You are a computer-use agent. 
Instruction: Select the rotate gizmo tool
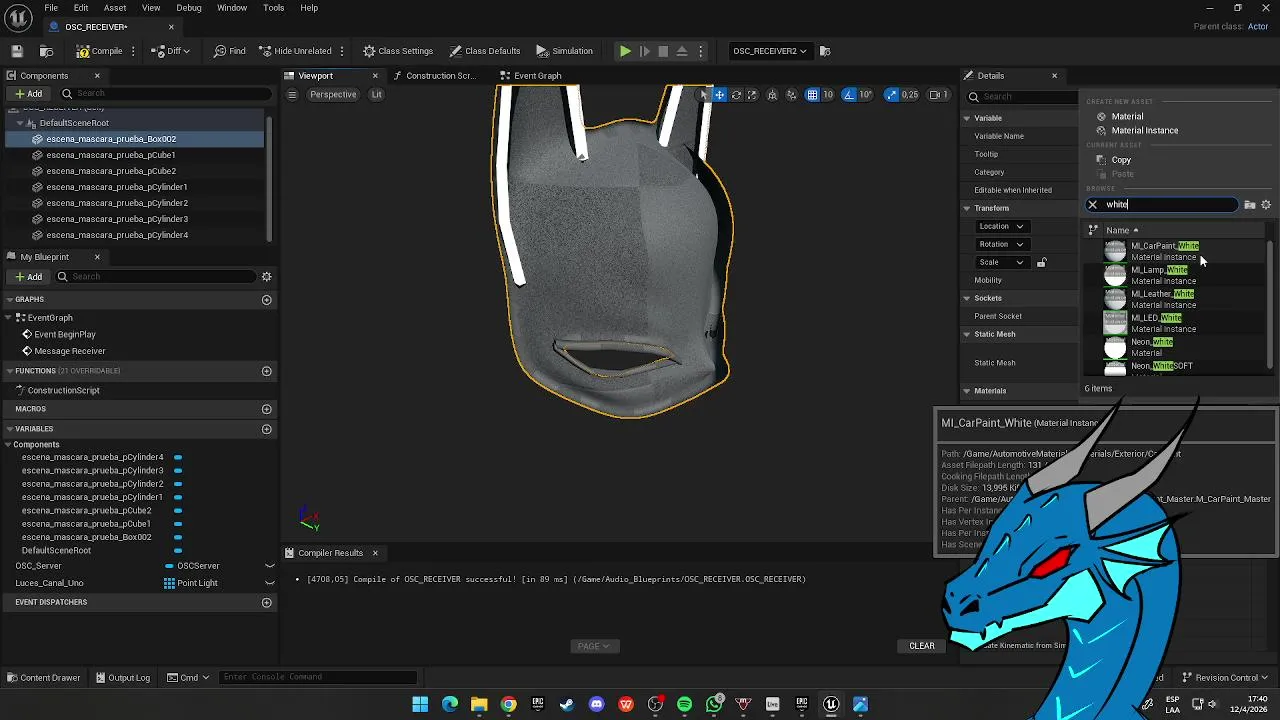[x=736, y=95]
